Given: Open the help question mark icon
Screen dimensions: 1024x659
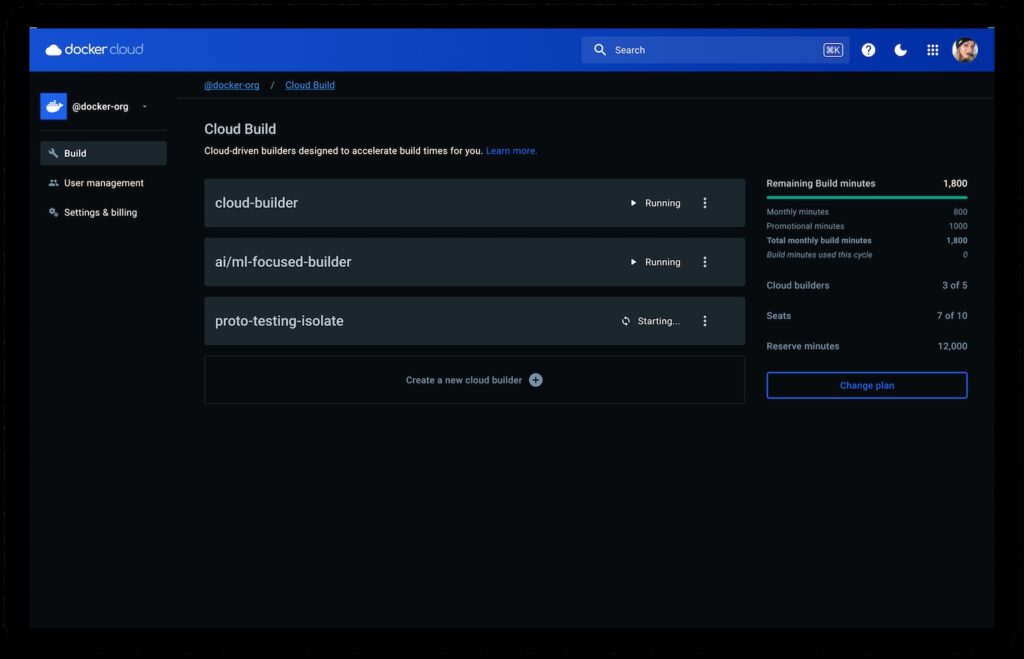Looking at the screenshot, I should 868,50.
